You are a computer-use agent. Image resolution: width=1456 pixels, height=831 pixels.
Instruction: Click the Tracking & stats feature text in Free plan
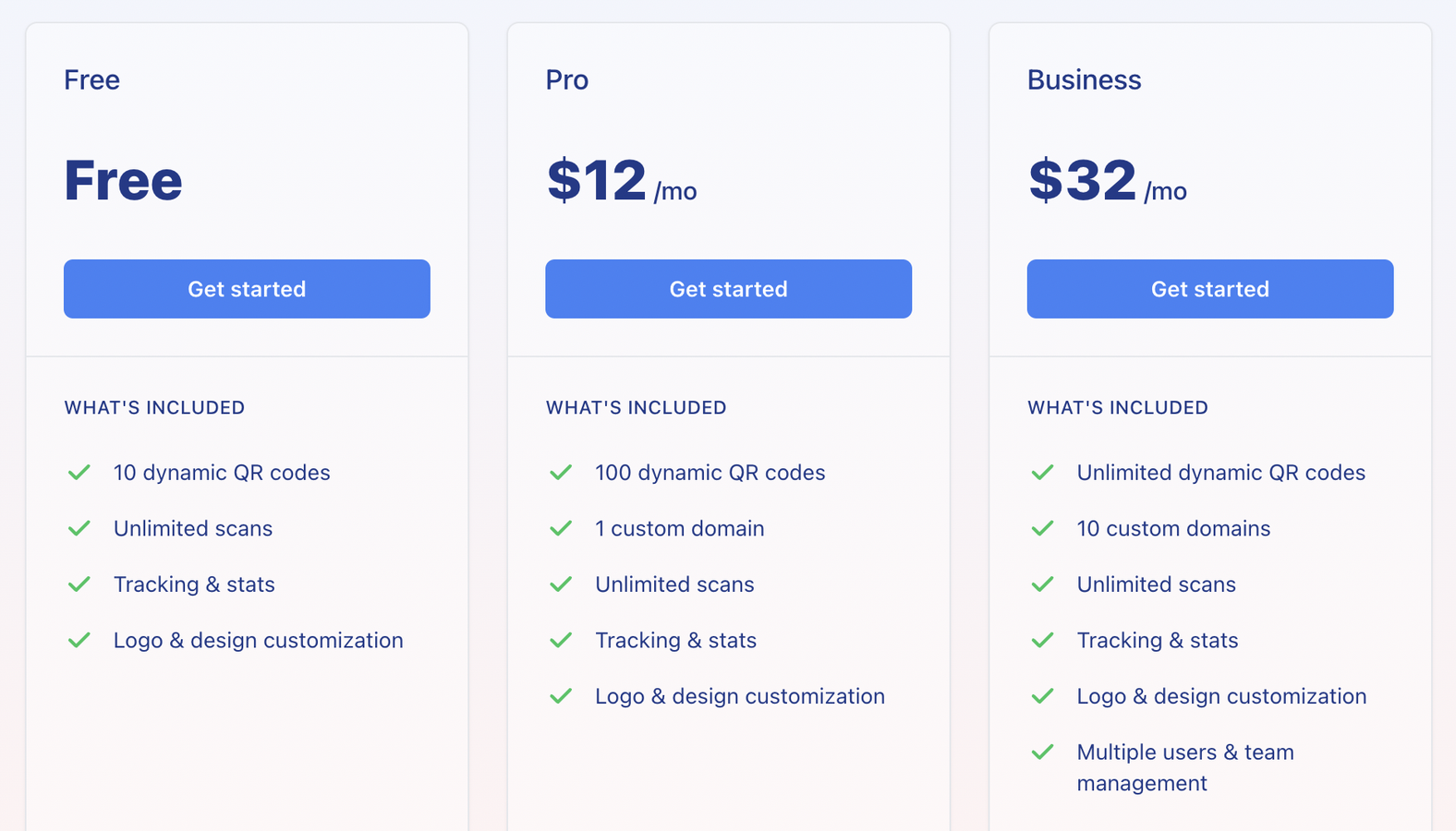194,584
